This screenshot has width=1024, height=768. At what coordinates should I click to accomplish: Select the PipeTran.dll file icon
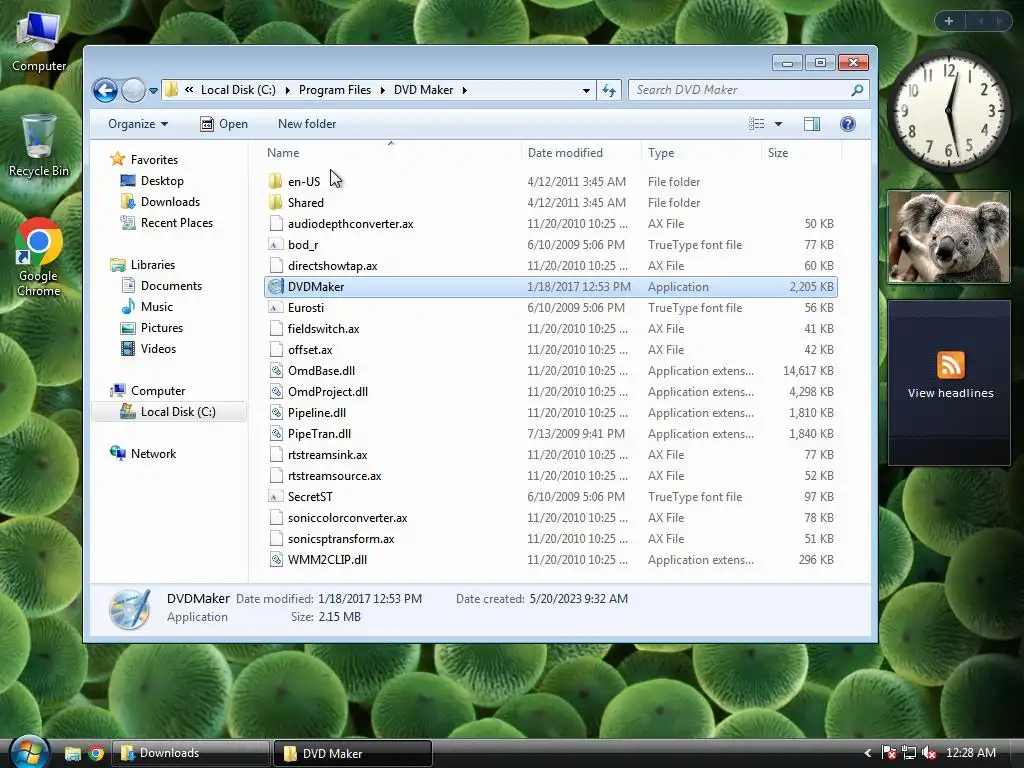(x=276, y=434)
